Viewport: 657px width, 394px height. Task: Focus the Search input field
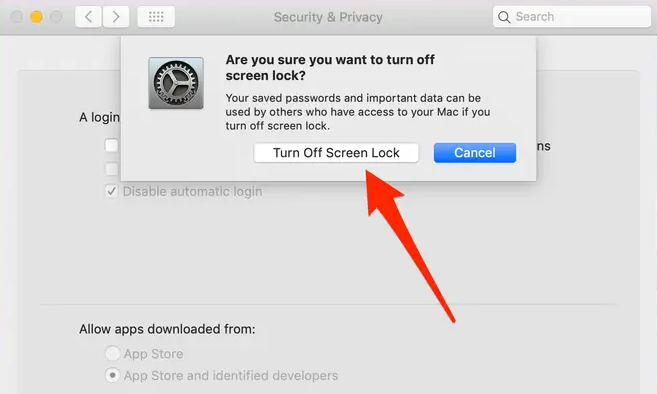tap(572, 17)
